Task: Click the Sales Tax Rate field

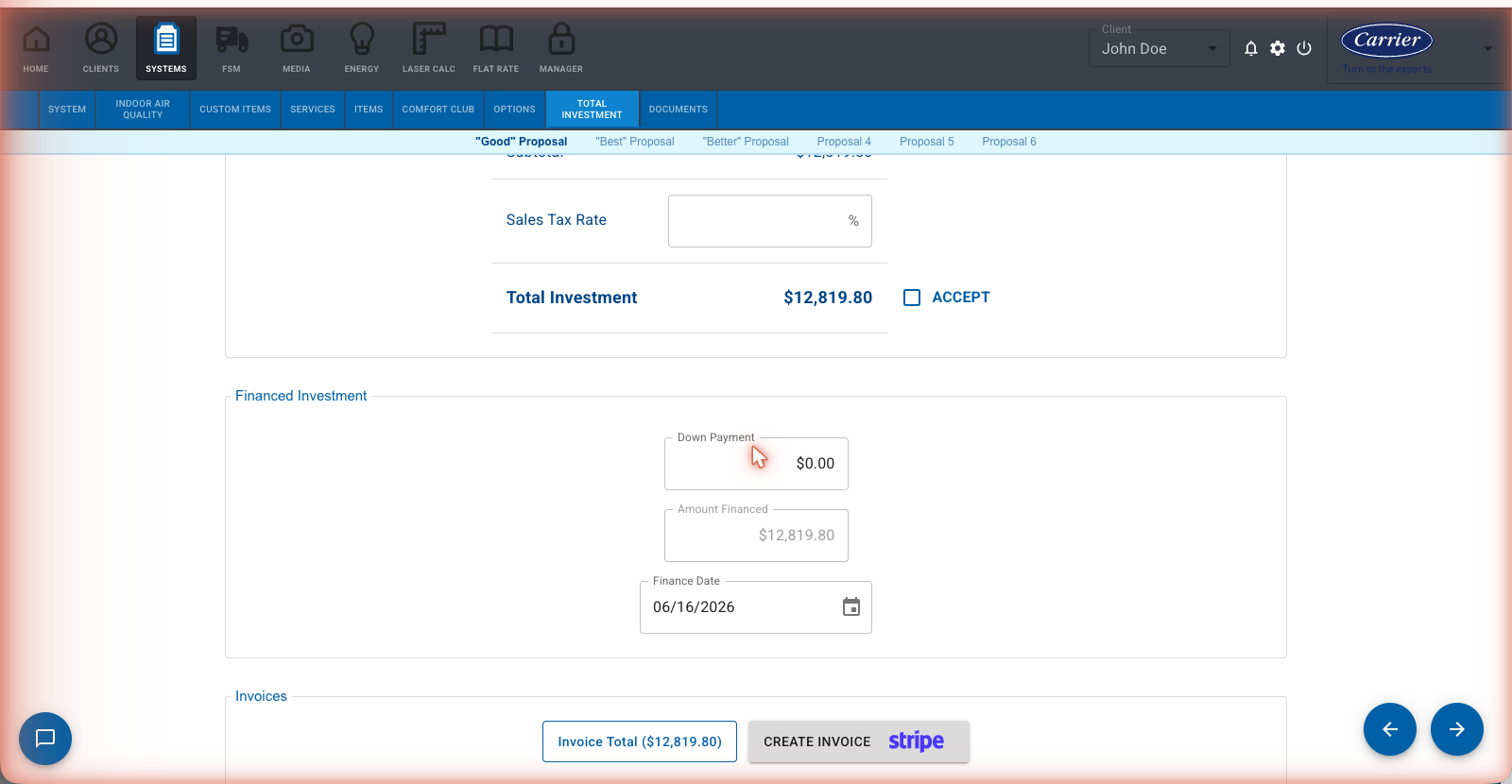Action: (x=770, y=221)
